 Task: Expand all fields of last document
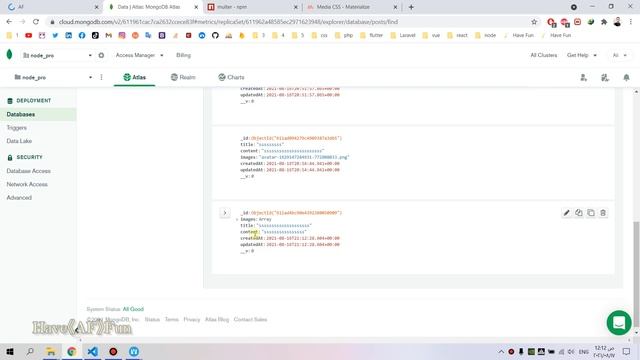[224, 213]
